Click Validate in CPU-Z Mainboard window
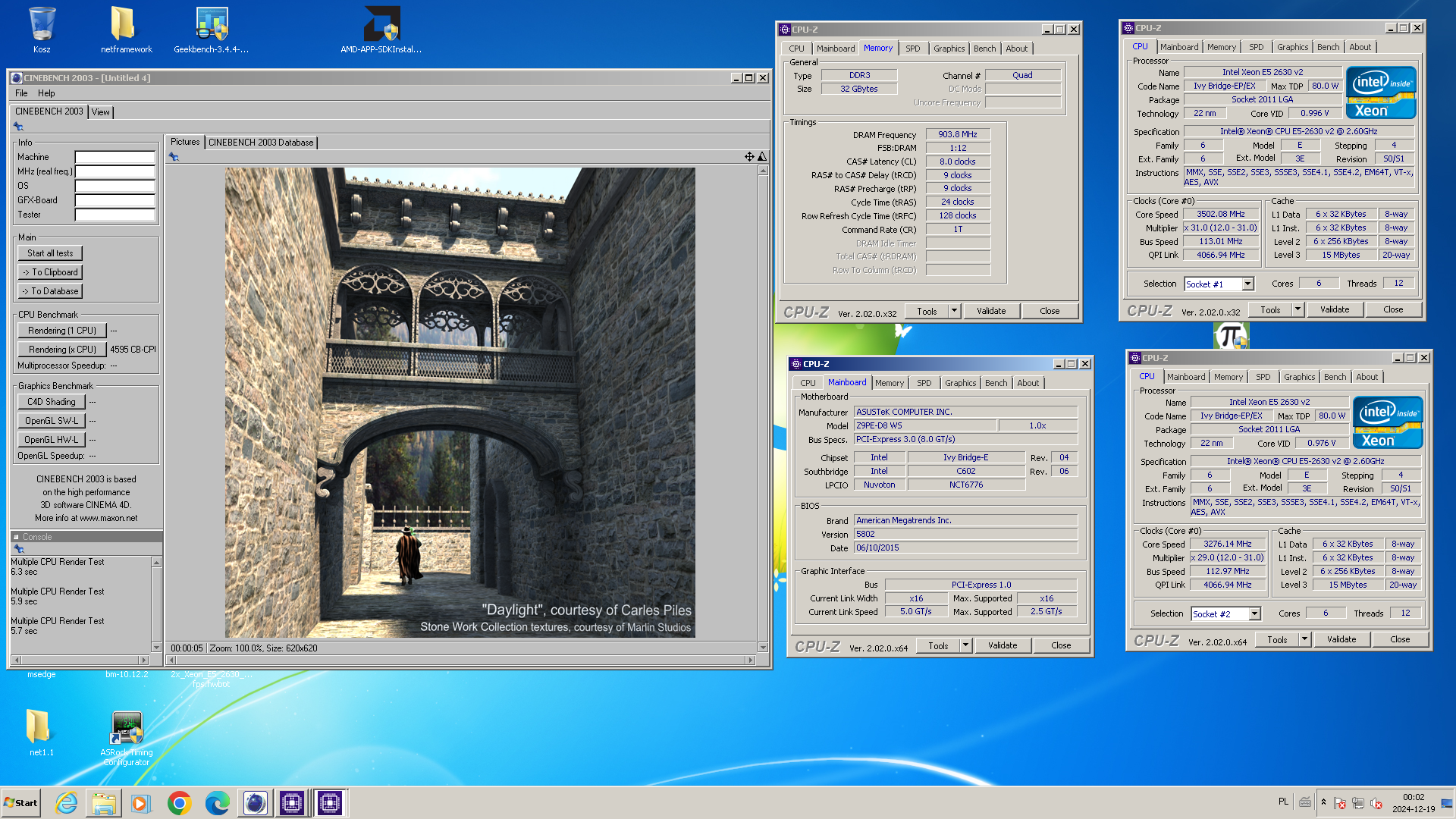 pyautogui.click(x=1003, y=645)
